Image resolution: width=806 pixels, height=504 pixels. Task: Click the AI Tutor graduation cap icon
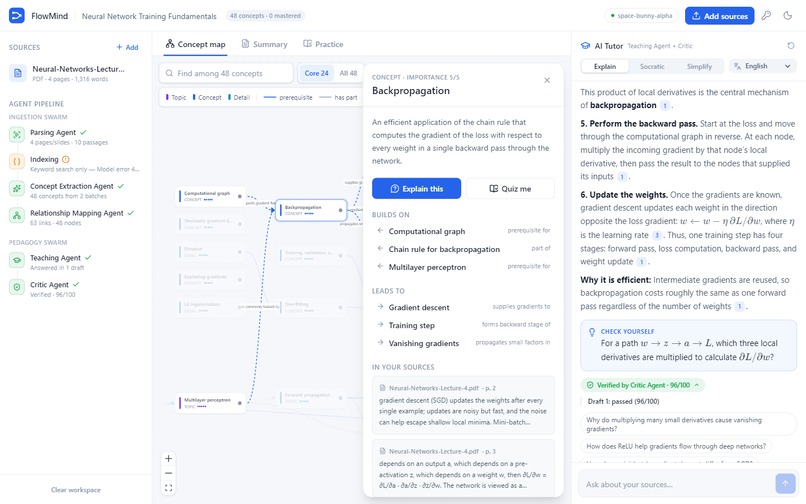point(585,46)
